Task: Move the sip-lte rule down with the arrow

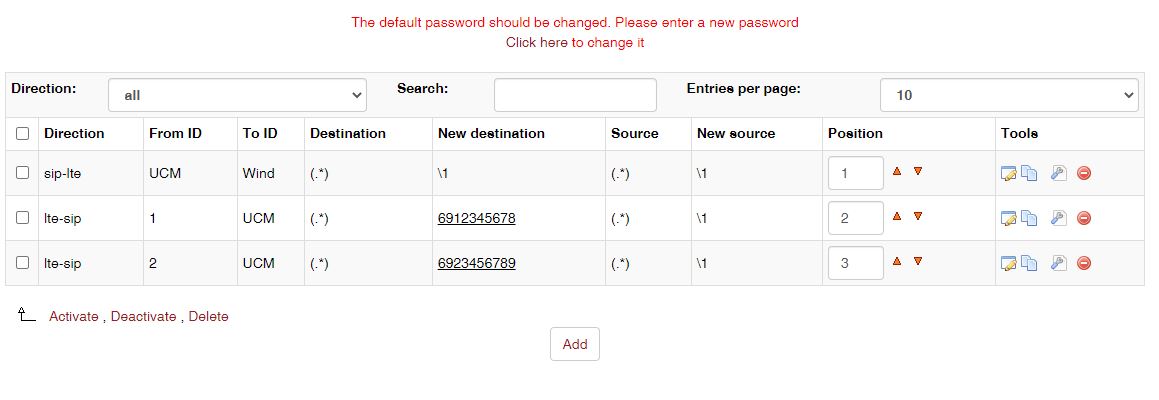Action: click(918, 171)
